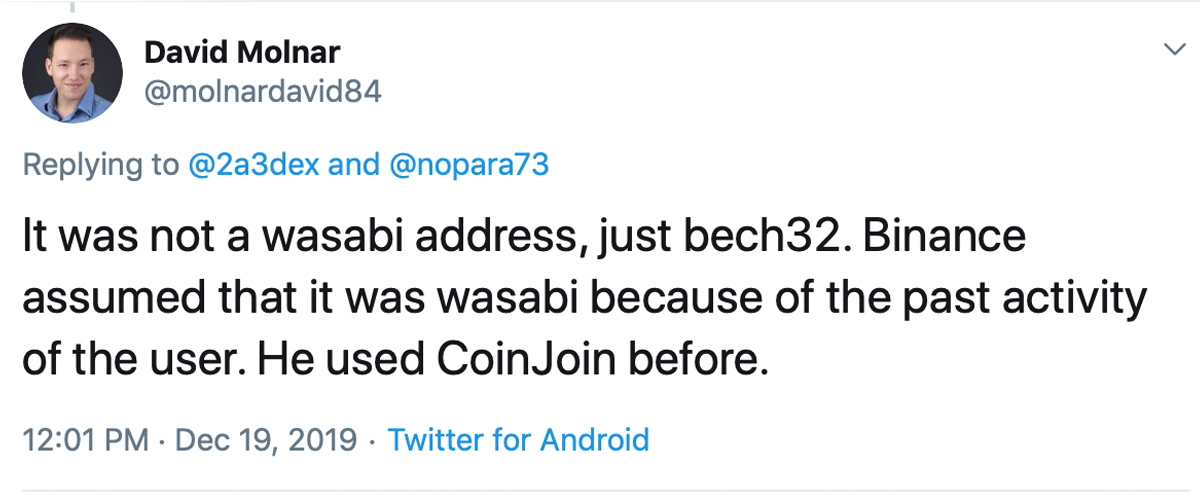Click David Molnar's profile avatar photo
Viewport: 1200px width, 500px height.
[72, 74]
